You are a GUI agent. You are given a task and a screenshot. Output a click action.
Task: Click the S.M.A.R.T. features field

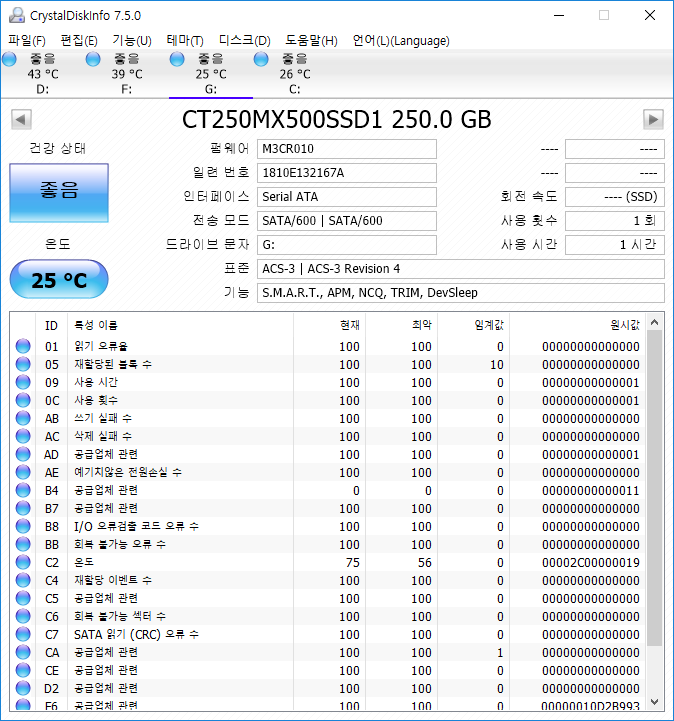point(461,293)
